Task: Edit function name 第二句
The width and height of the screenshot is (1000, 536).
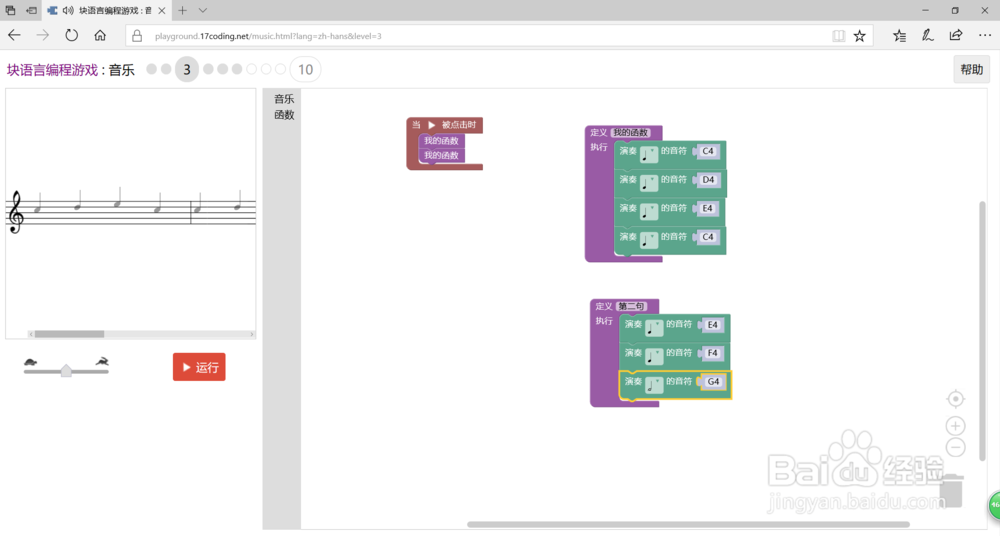Action: point(631,306)
